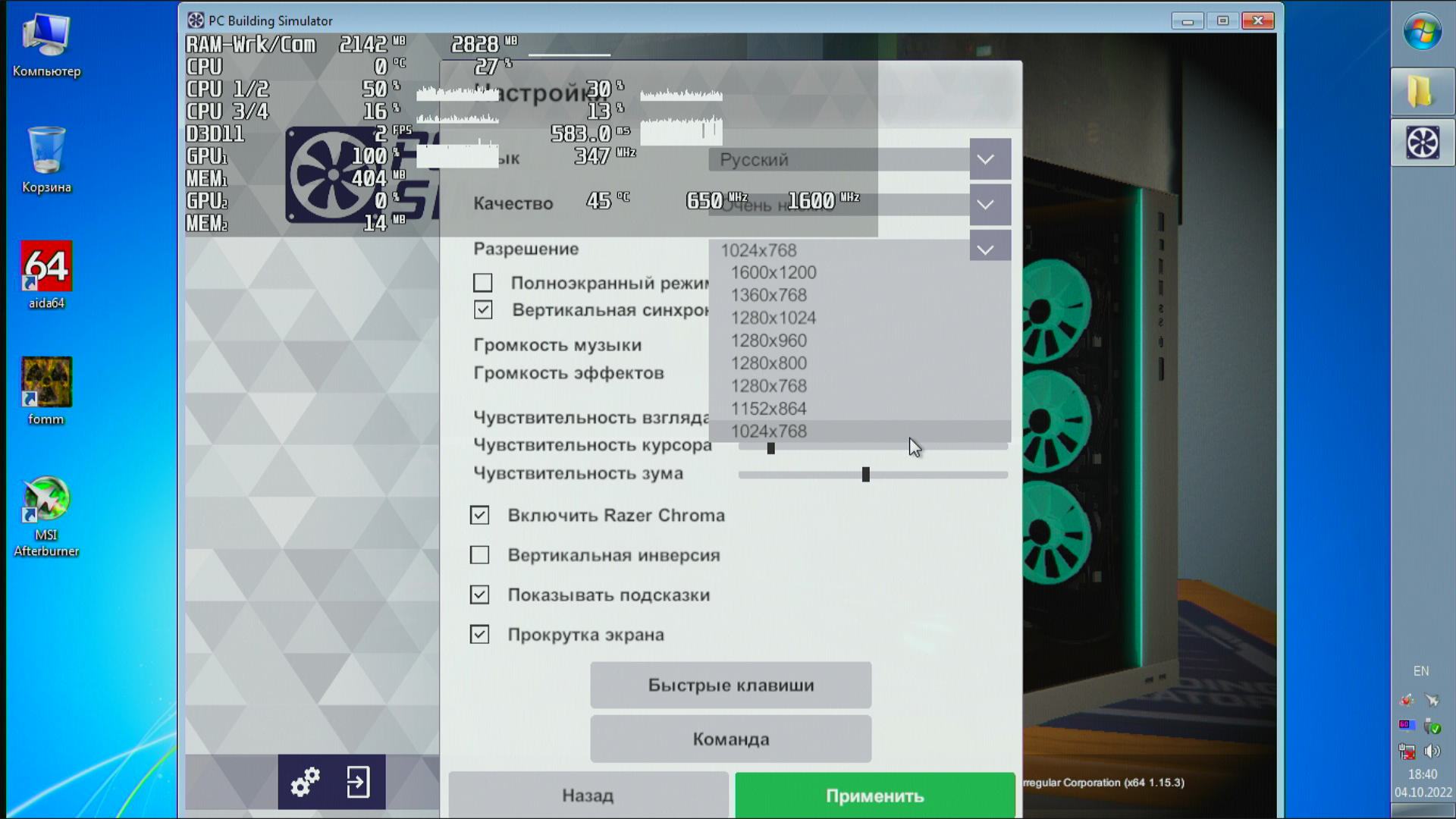Click the PC Building Simulator taskbar icon
The height and width of the screenshot is (819, 1456).
pos(1422,142)
